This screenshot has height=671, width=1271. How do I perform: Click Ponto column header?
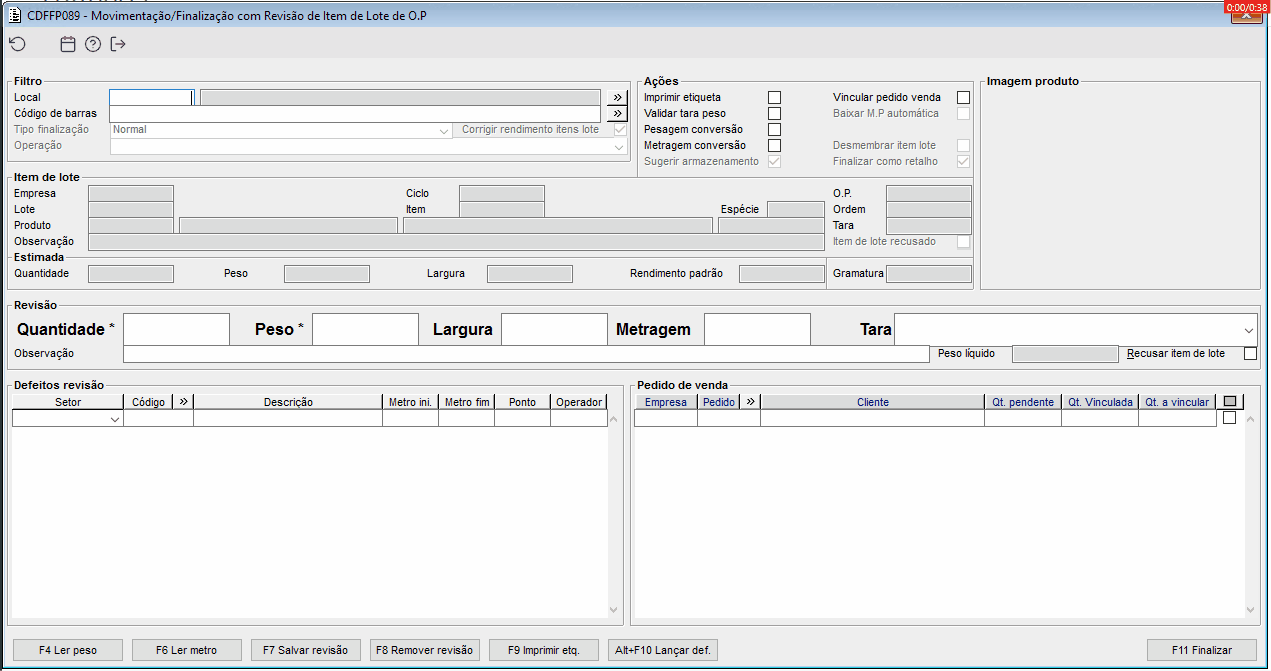[x=522, y=402]
